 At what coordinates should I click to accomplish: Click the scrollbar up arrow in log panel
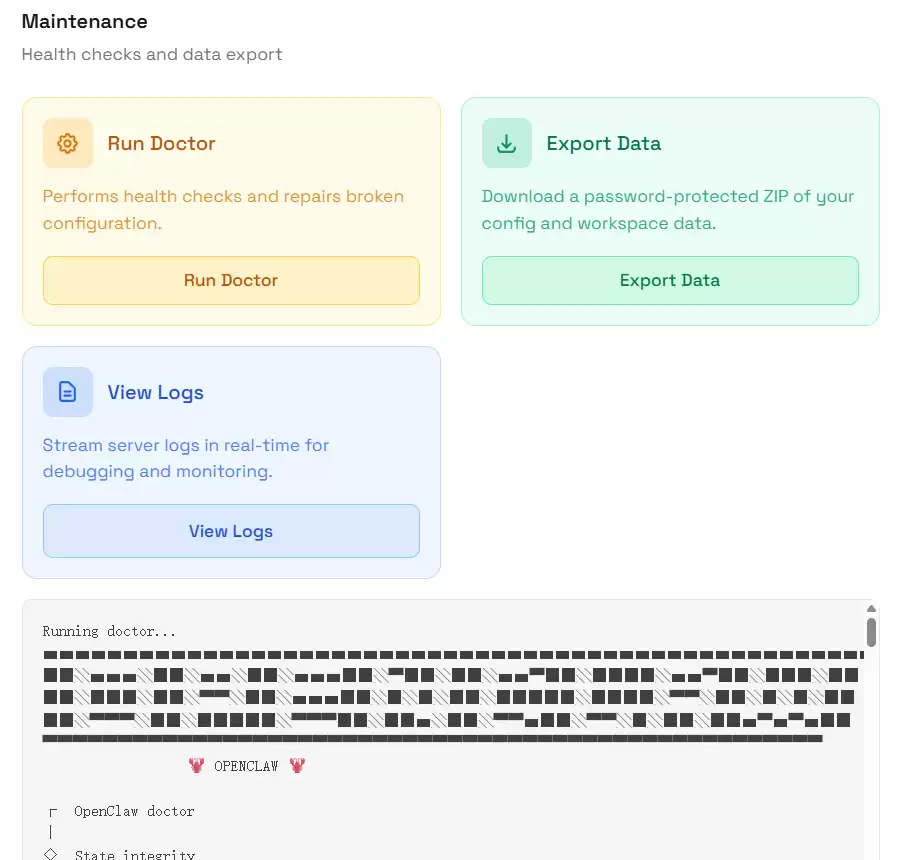[871, 608]
